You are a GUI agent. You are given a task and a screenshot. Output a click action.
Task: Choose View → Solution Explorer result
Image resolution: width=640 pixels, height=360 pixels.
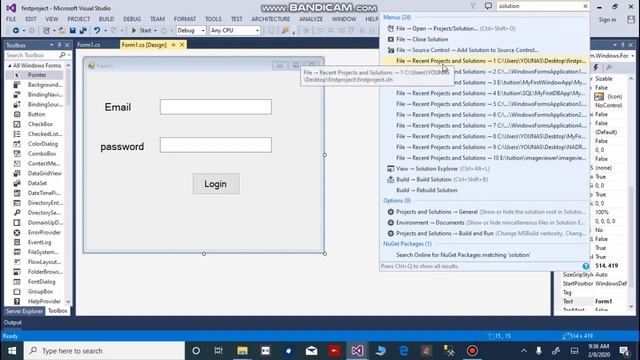click(484, 169)
